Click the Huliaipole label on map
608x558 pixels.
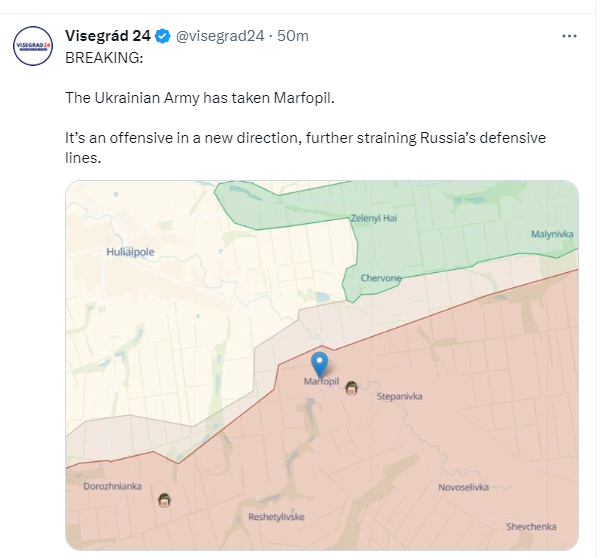130,252
